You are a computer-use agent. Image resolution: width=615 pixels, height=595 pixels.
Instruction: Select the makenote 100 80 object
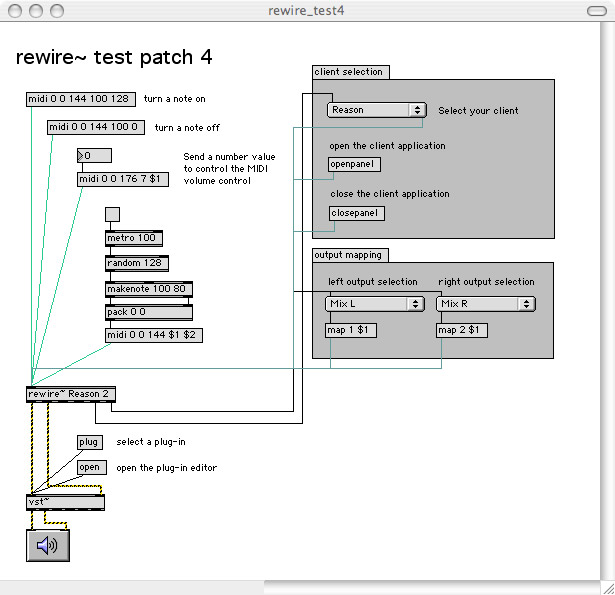149,289
